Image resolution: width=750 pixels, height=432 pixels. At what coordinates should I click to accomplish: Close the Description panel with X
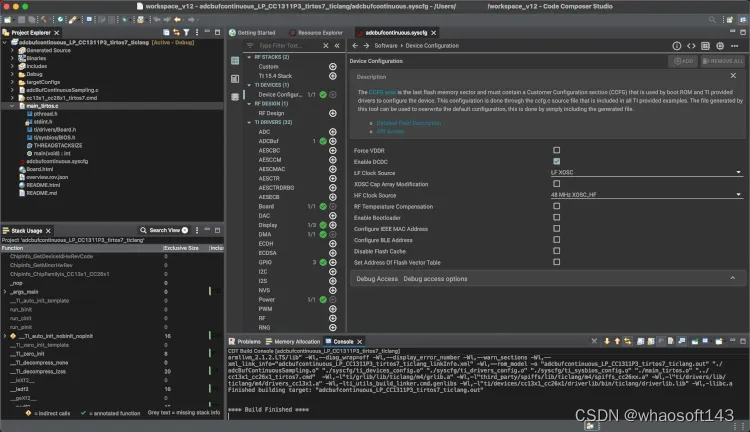[x=733, y=76]
